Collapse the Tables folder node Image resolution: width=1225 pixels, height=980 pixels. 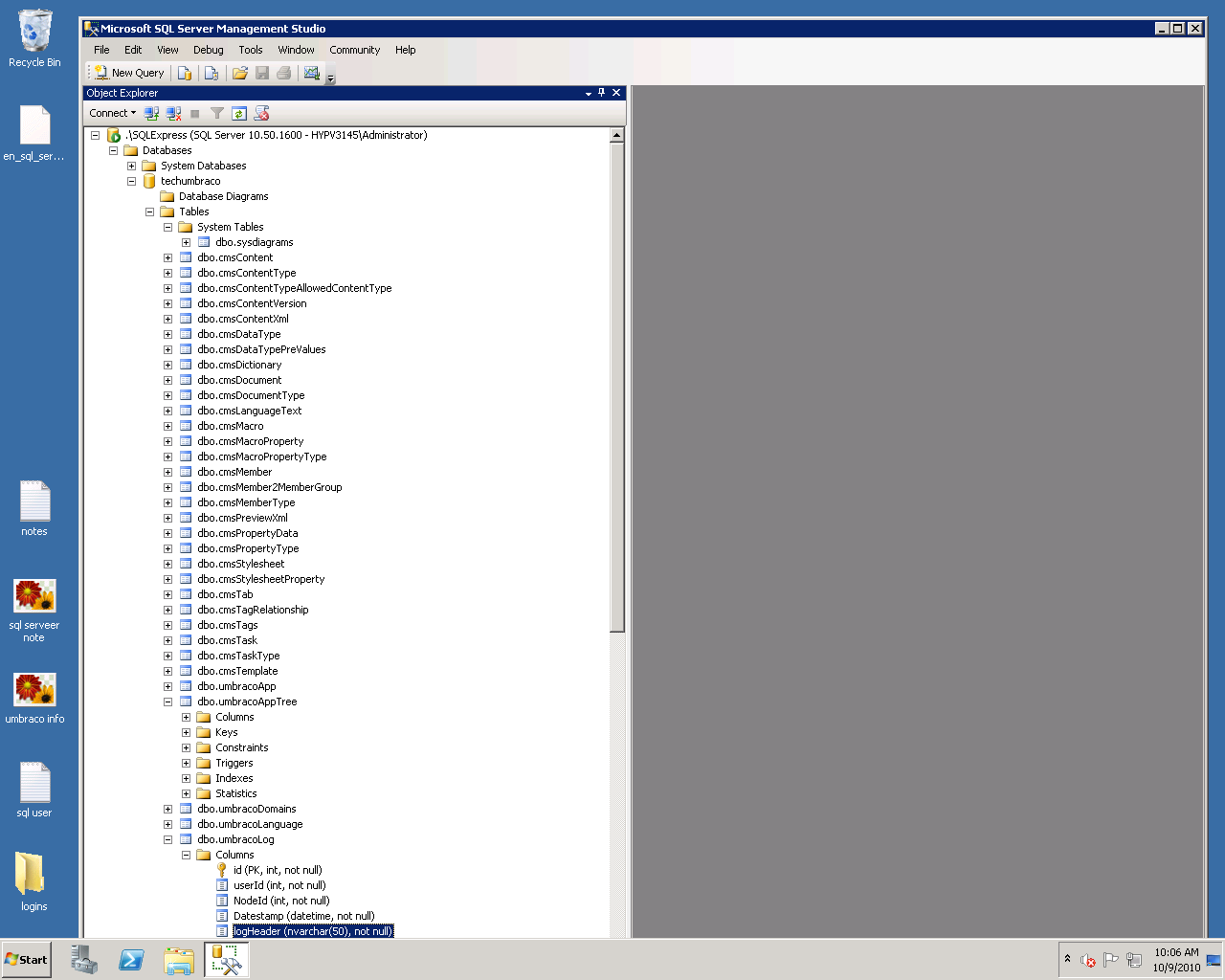149,212
